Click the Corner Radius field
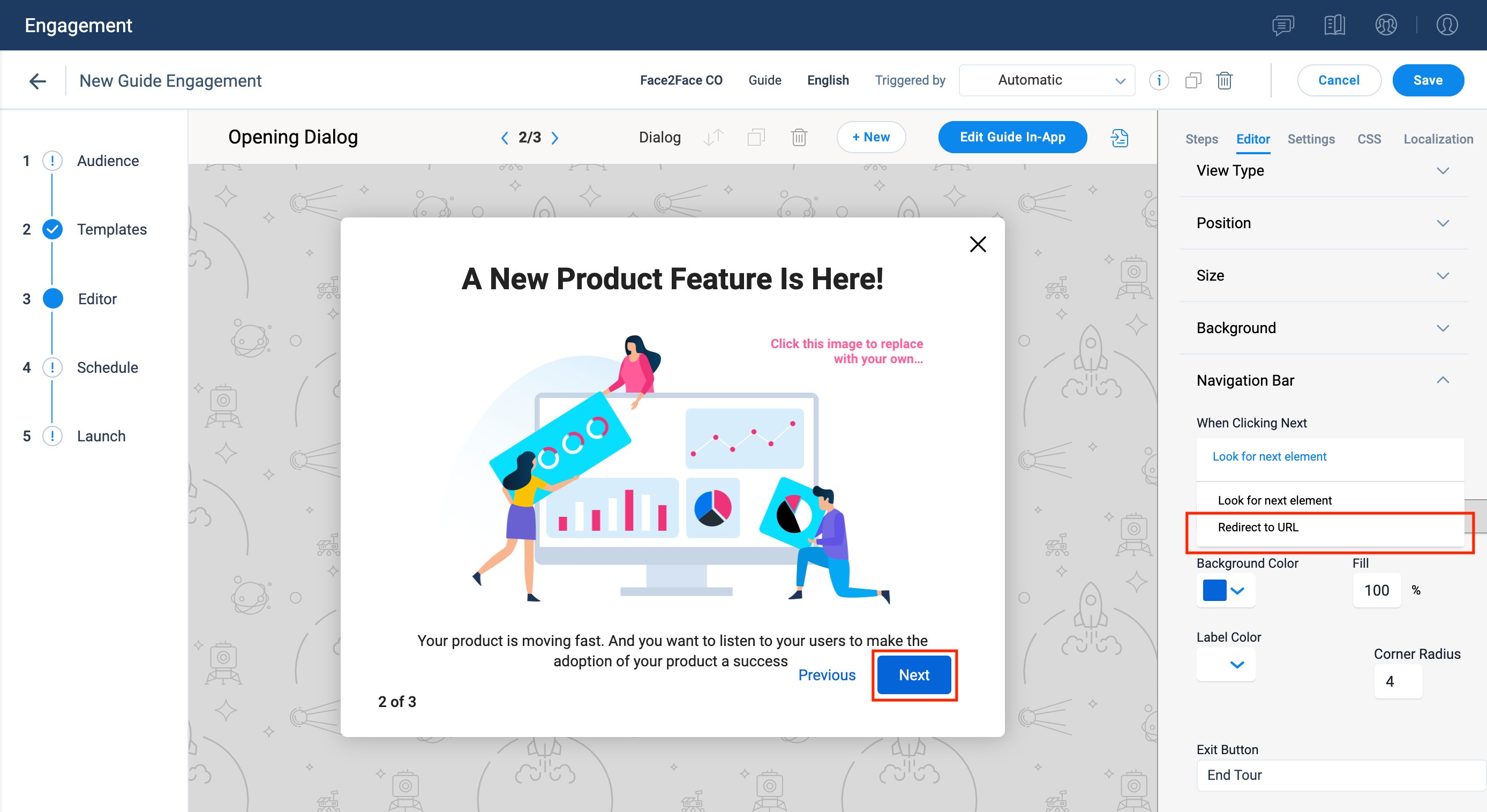 coord(1398,681)
